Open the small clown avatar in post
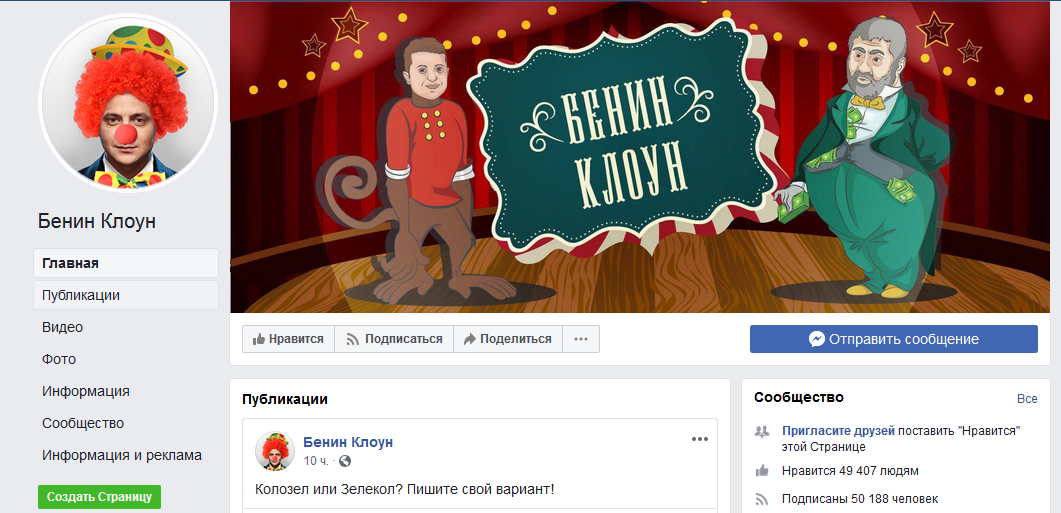This screenshot has height=513, width=1061. point(274,451)
